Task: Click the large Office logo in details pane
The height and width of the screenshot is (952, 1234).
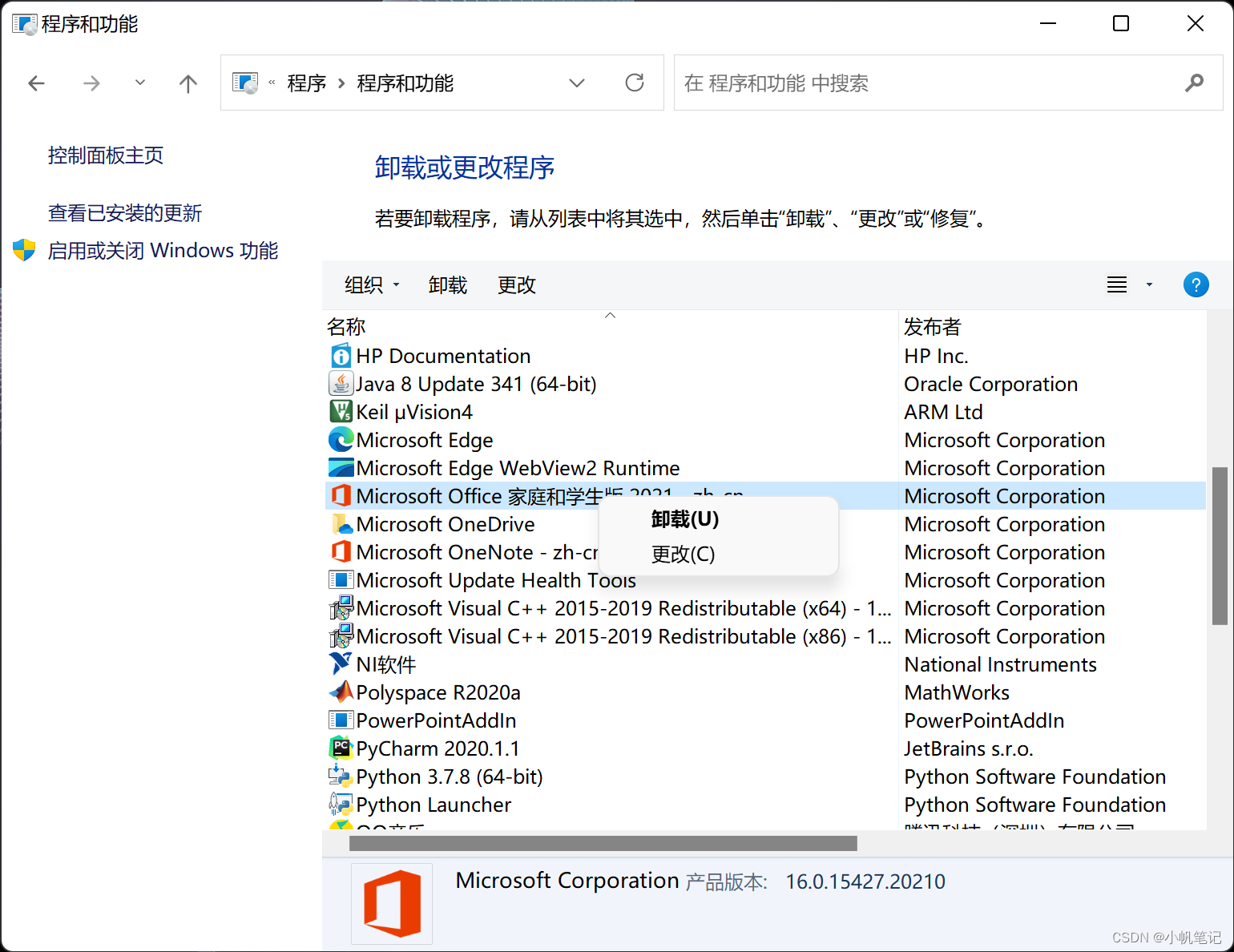Action: point(392,903)
